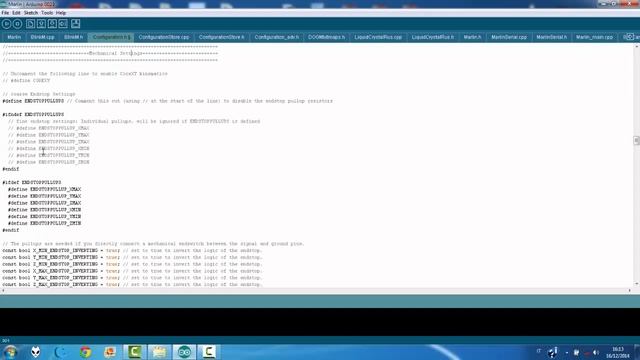Create a new sketch with New icon
640x360 pixels.
click(x=30, y=24)
